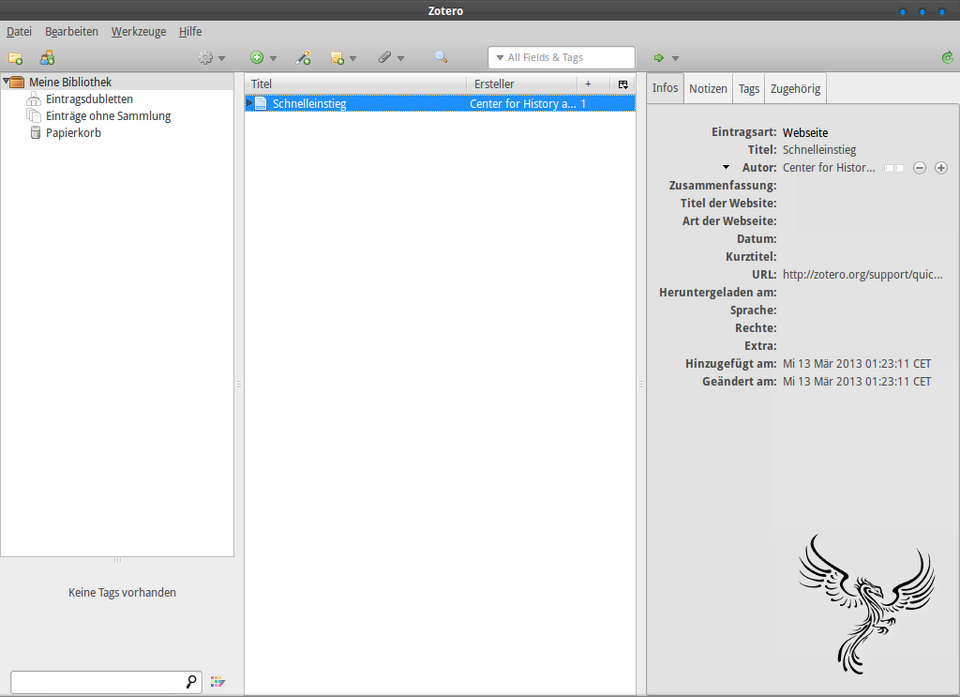The width and height of the screenshot is (960, 697).
Task: Open the Werkzeuge menu
Action: click(138, 31)
